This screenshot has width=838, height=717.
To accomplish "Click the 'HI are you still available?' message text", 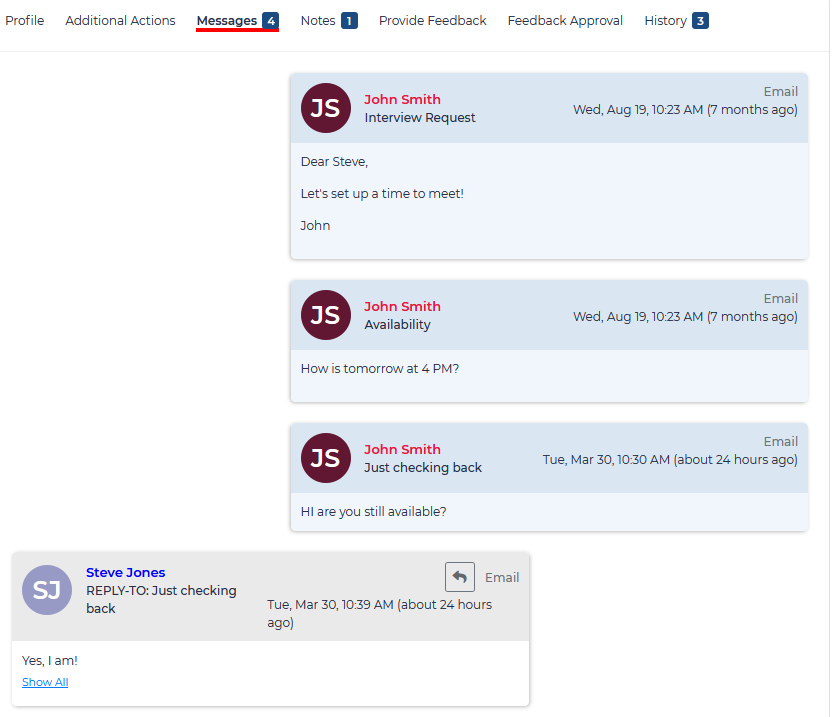I will point(373,511).
